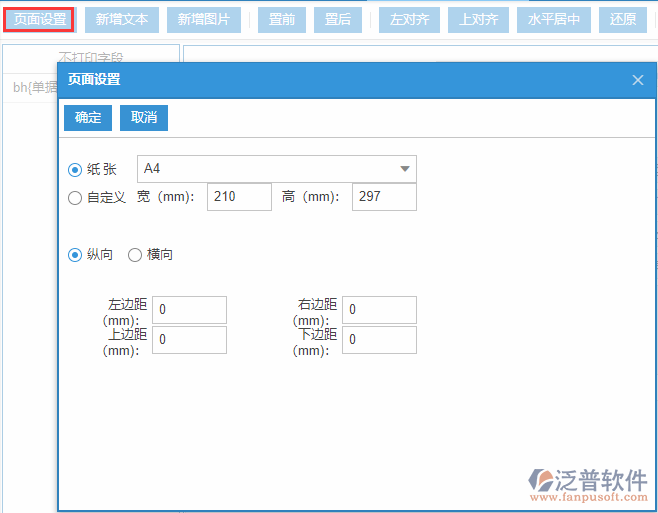Choose 横向 landscape orientation
658x513 pixels.
pyautogui.click(x=135, y=255)
